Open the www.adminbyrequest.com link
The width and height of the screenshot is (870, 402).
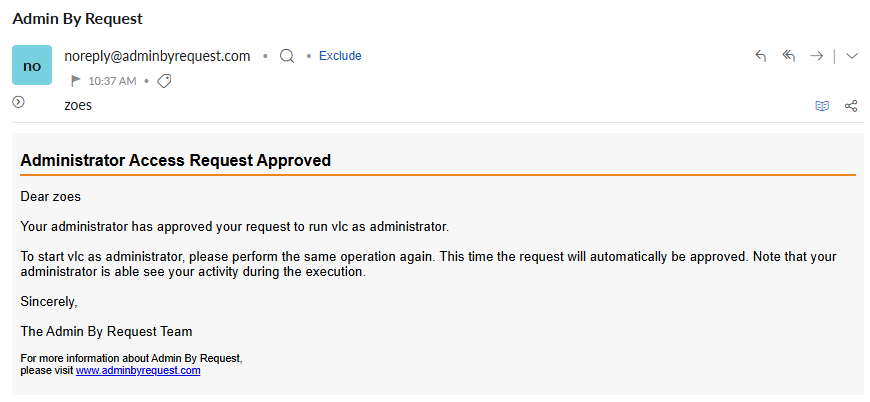138,370
